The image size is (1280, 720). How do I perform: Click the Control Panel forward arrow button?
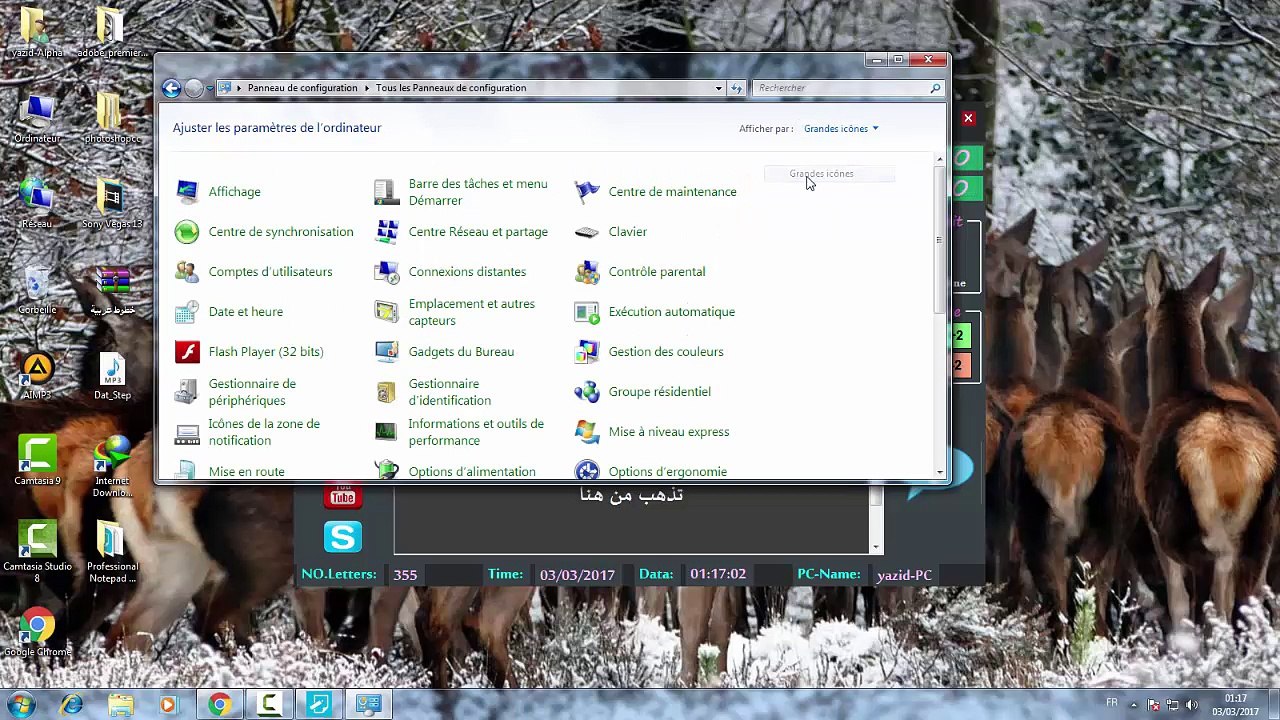tap(194, 88)
